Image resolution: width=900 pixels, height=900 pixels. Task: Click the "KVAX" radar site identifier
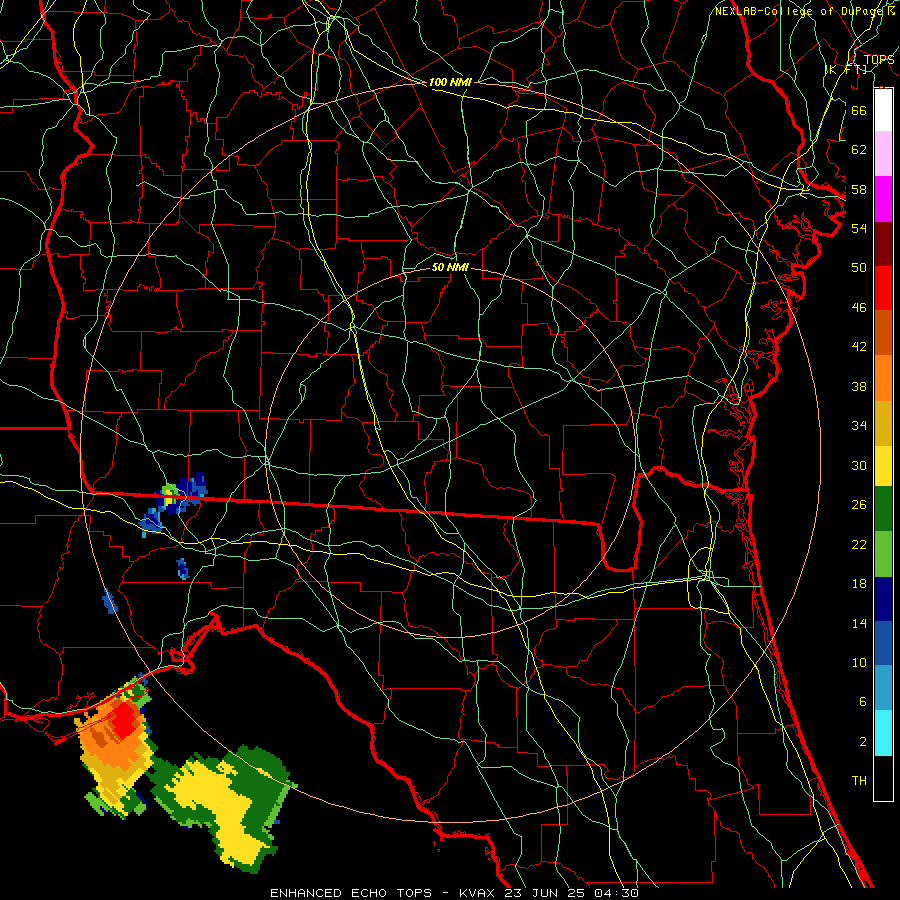[478, 893]
